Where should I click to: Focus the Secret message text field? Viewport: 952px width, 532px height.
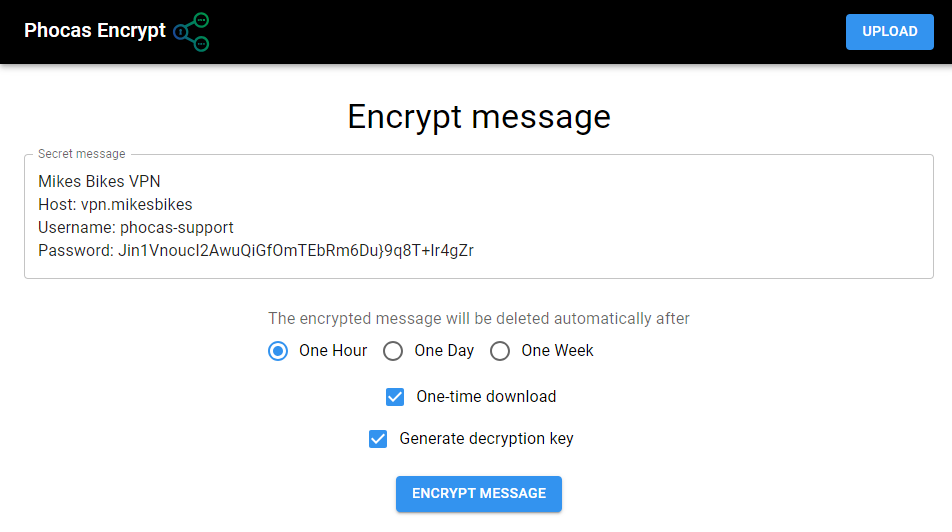pyautogui.click(x=478, y=216)
